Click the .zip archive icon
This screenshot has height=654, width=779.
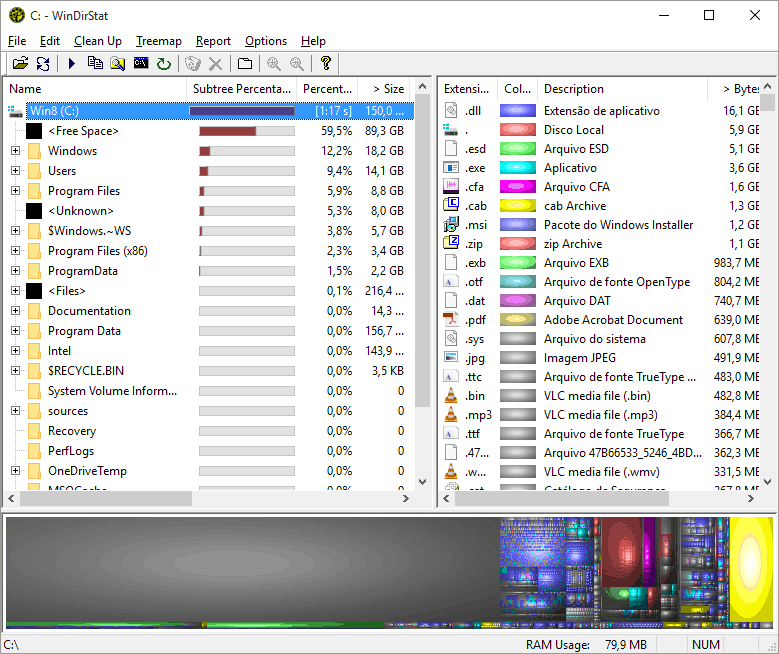click(451, 244)
